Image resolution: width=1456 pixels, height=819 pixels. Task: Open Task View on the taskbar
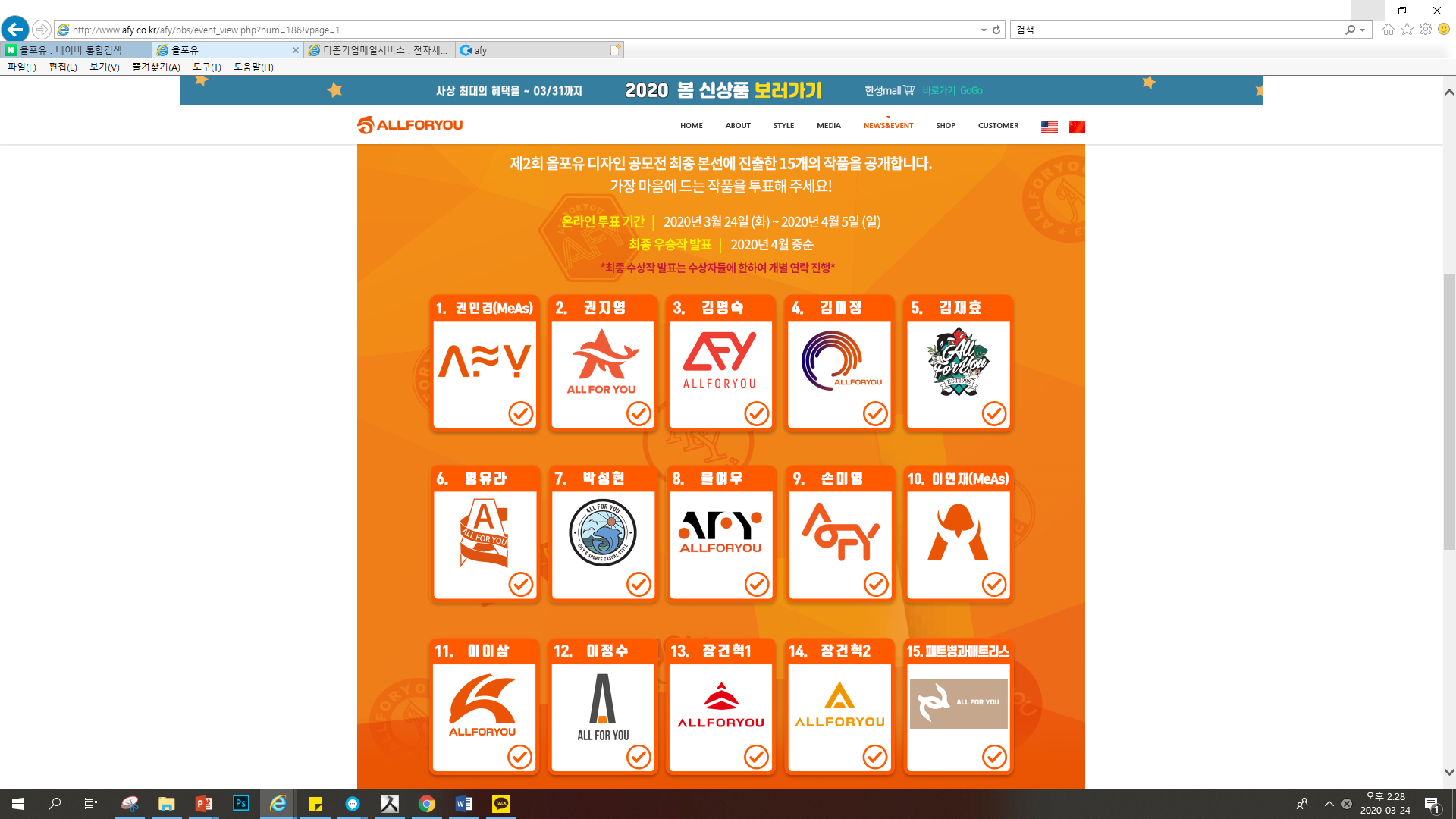click(x=91, y=804)
